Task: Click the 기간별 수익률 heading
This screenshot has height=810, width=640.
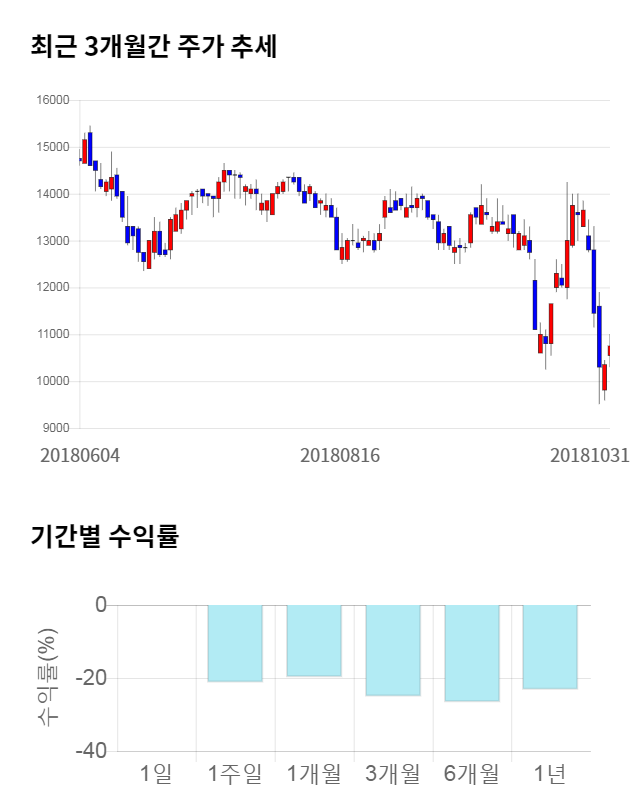Action: [x=104, y=536]
